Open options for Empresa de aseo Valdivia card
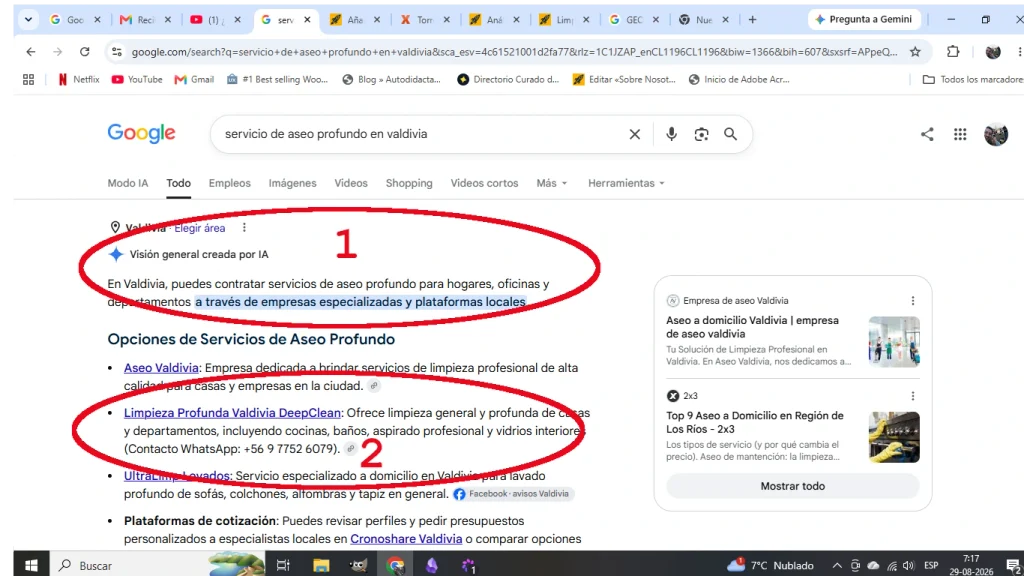The width and height of the screenshot is (1024, 576). pos(913,300)
